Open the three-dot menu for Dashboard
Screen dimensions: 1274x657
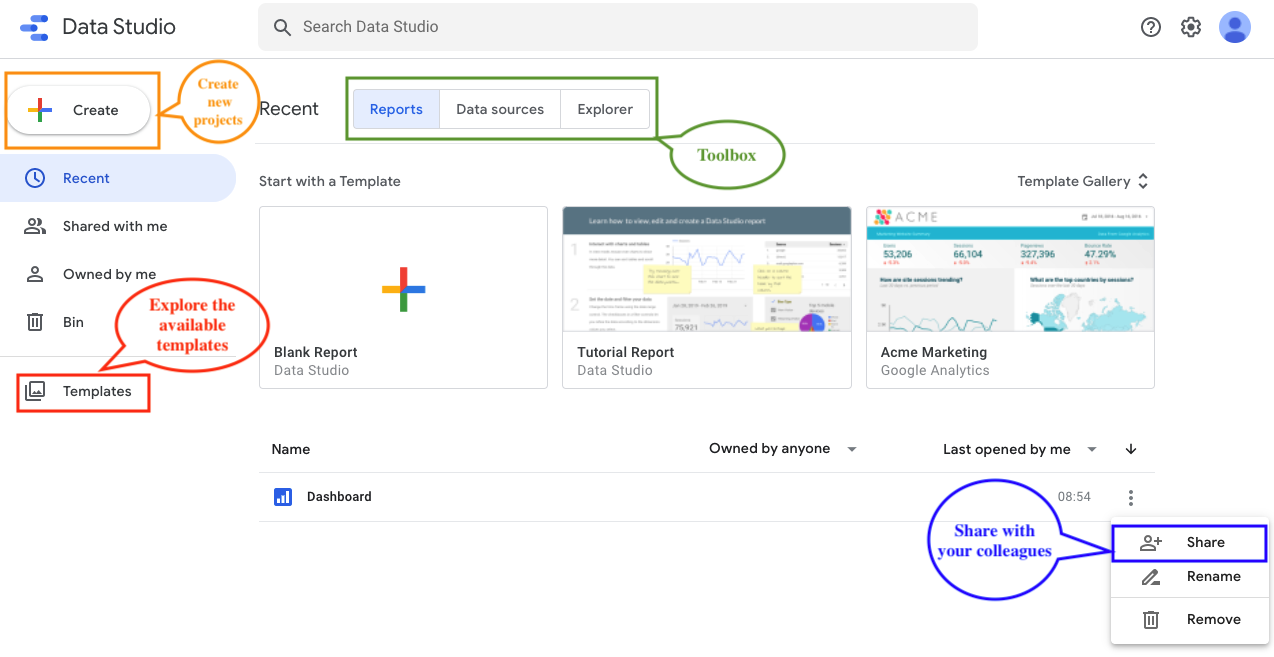[1130, 497]
